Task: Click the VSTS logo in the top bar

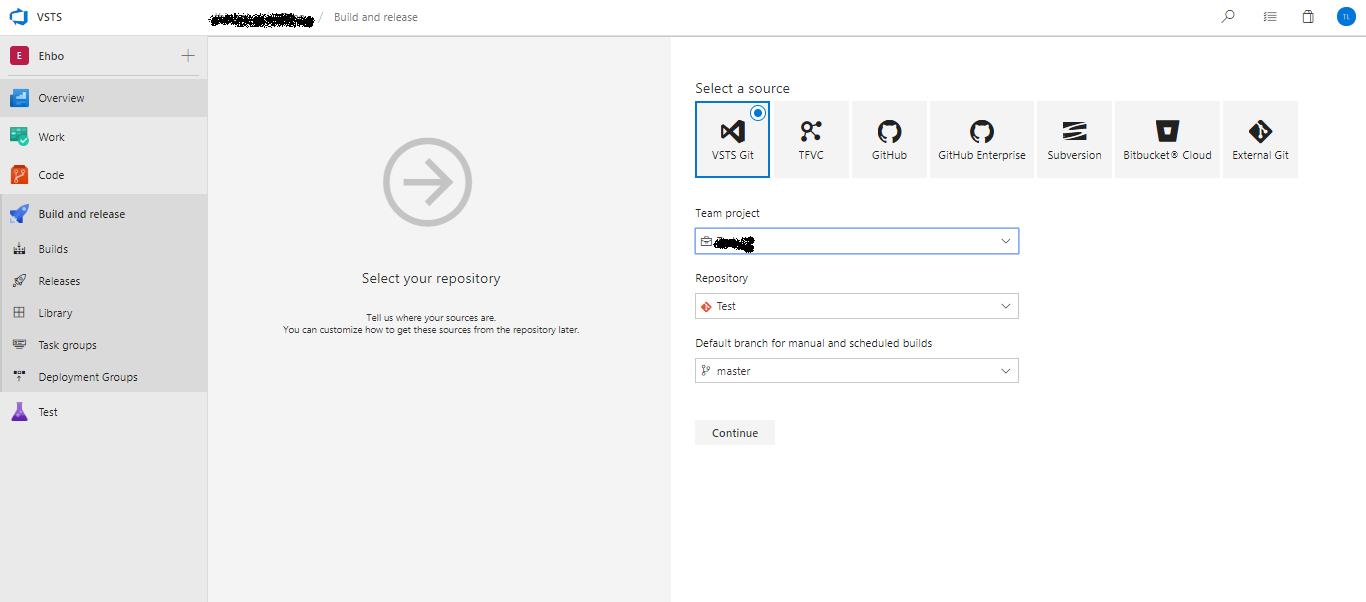Action: click(19, 17)
